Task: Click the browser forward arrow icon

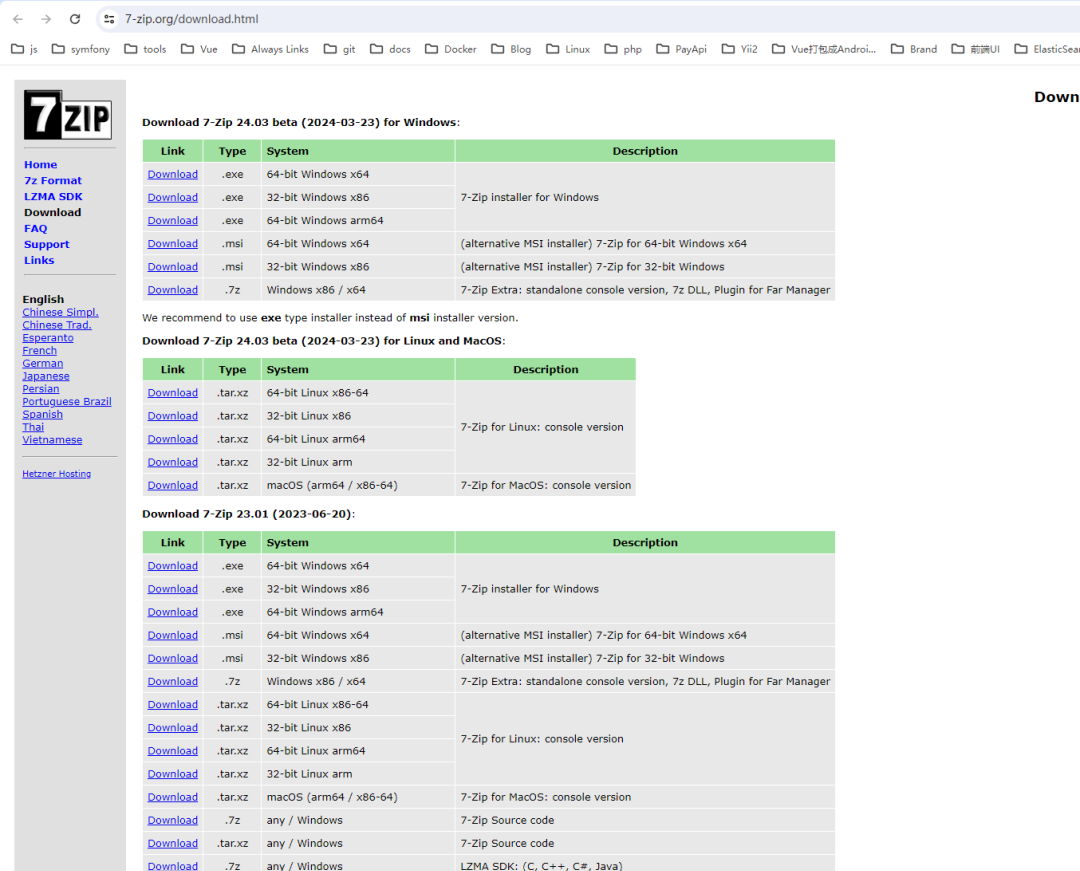Action: [46, 19]
